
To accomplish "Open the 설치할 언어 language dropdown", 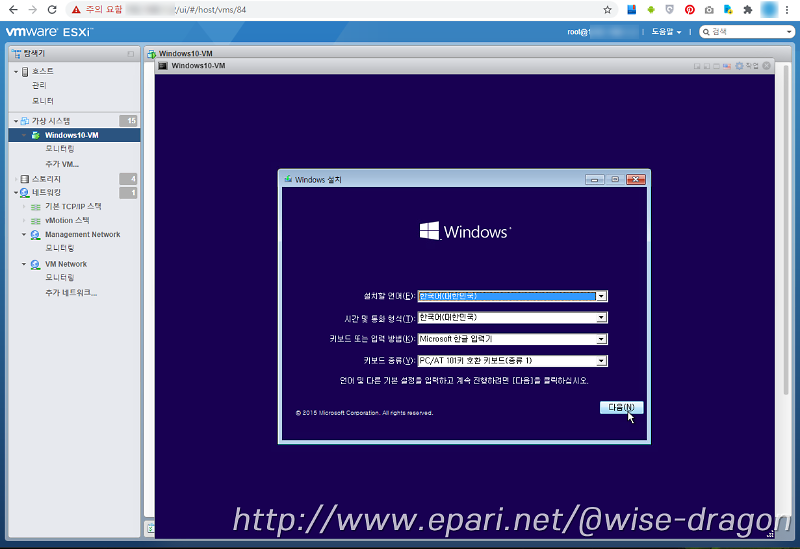I will point(602,296).
